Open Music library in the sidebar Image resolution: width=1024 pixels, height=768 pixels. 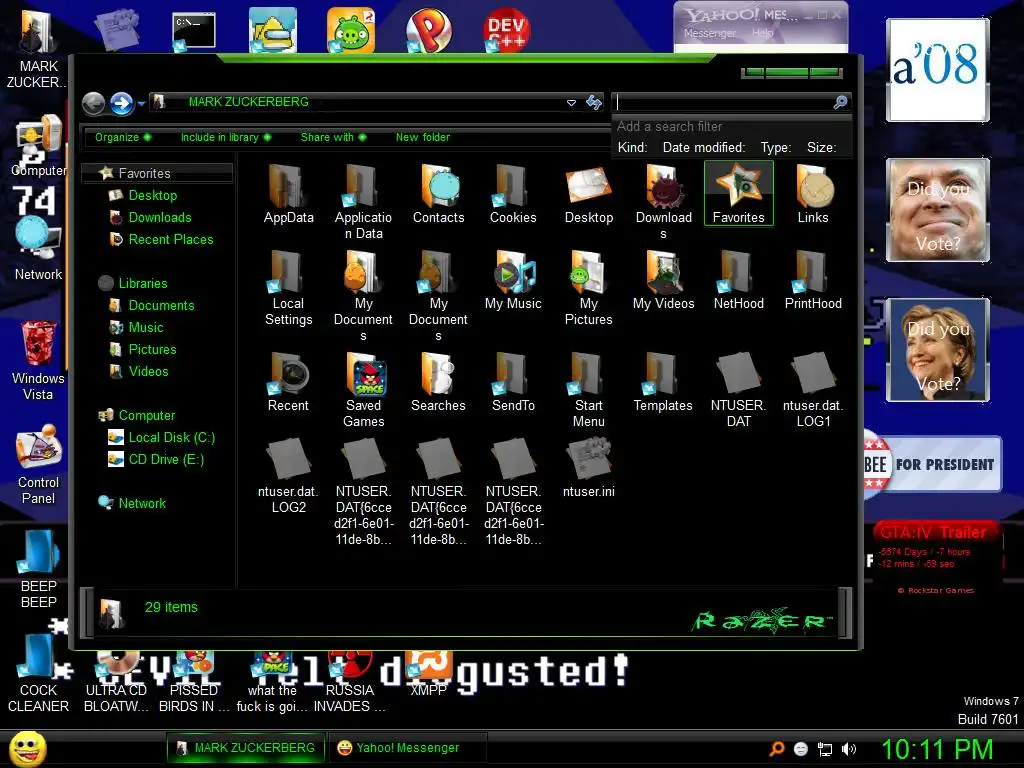pos(145,328)
